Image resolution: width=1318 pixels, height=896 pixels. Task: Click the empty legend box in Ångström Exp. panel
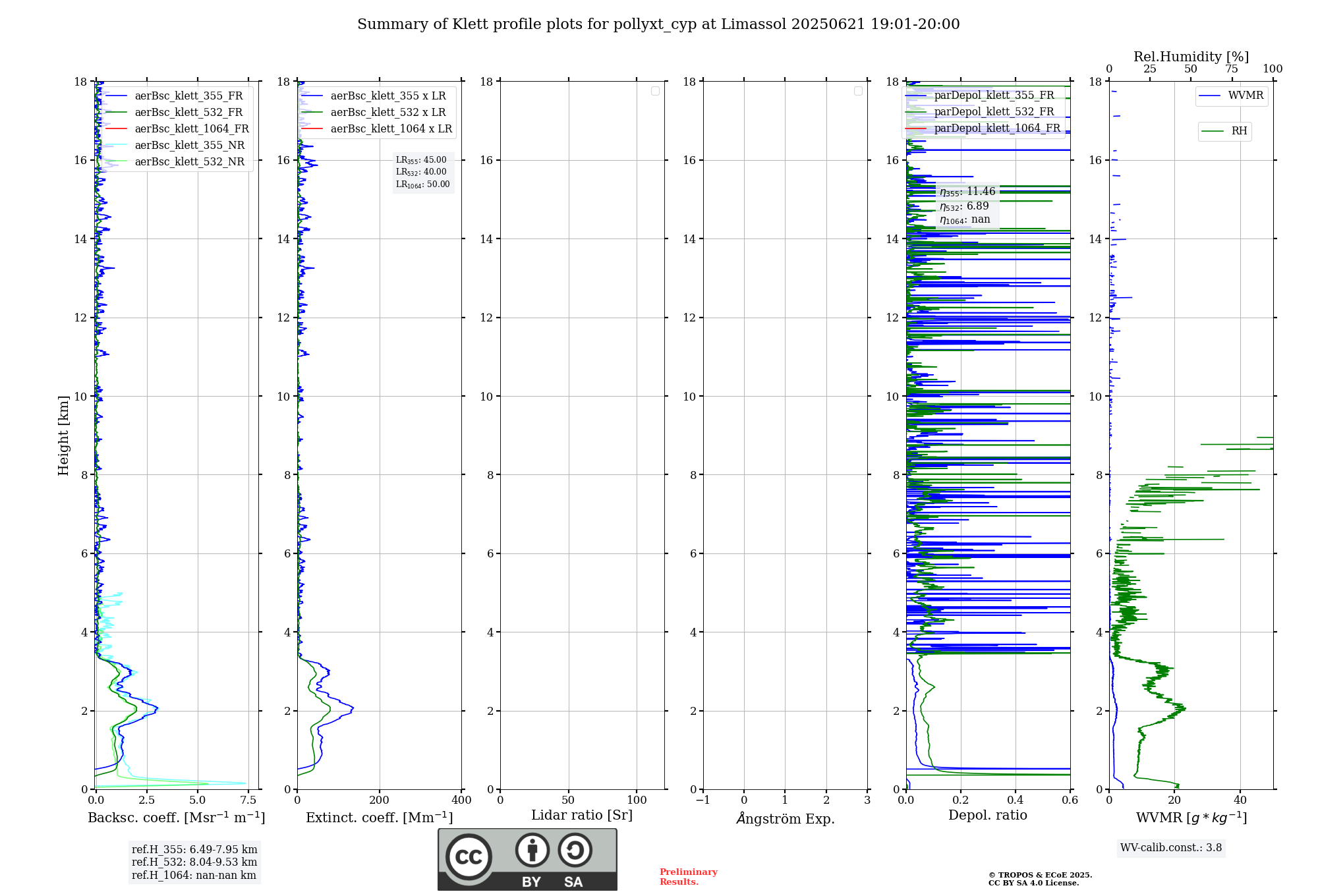coord(858,91)
